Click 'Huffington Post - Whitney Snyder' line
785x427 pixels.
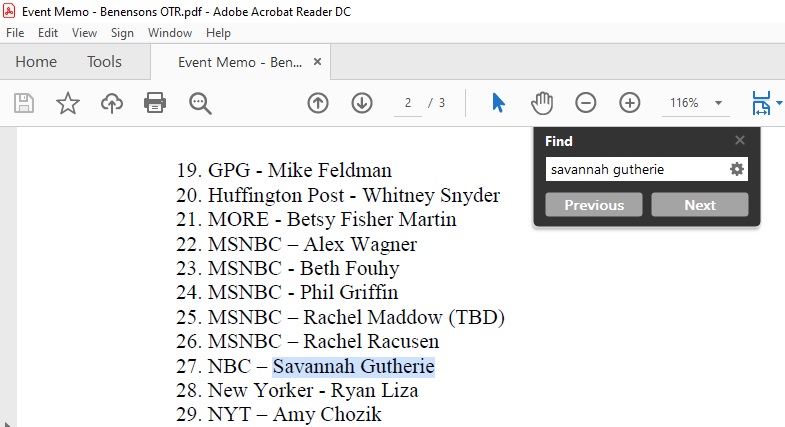(x=354, y=195)
